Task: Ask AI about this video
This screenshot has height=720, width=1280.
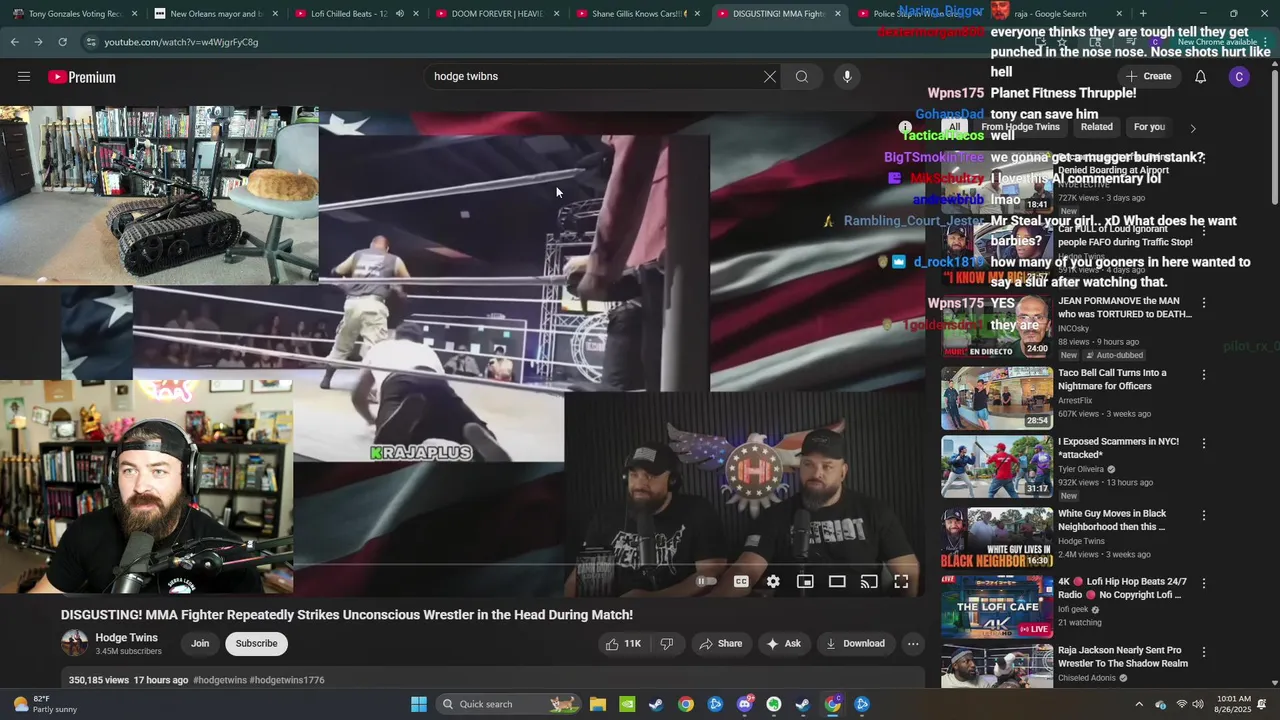Action: [783, 644]
